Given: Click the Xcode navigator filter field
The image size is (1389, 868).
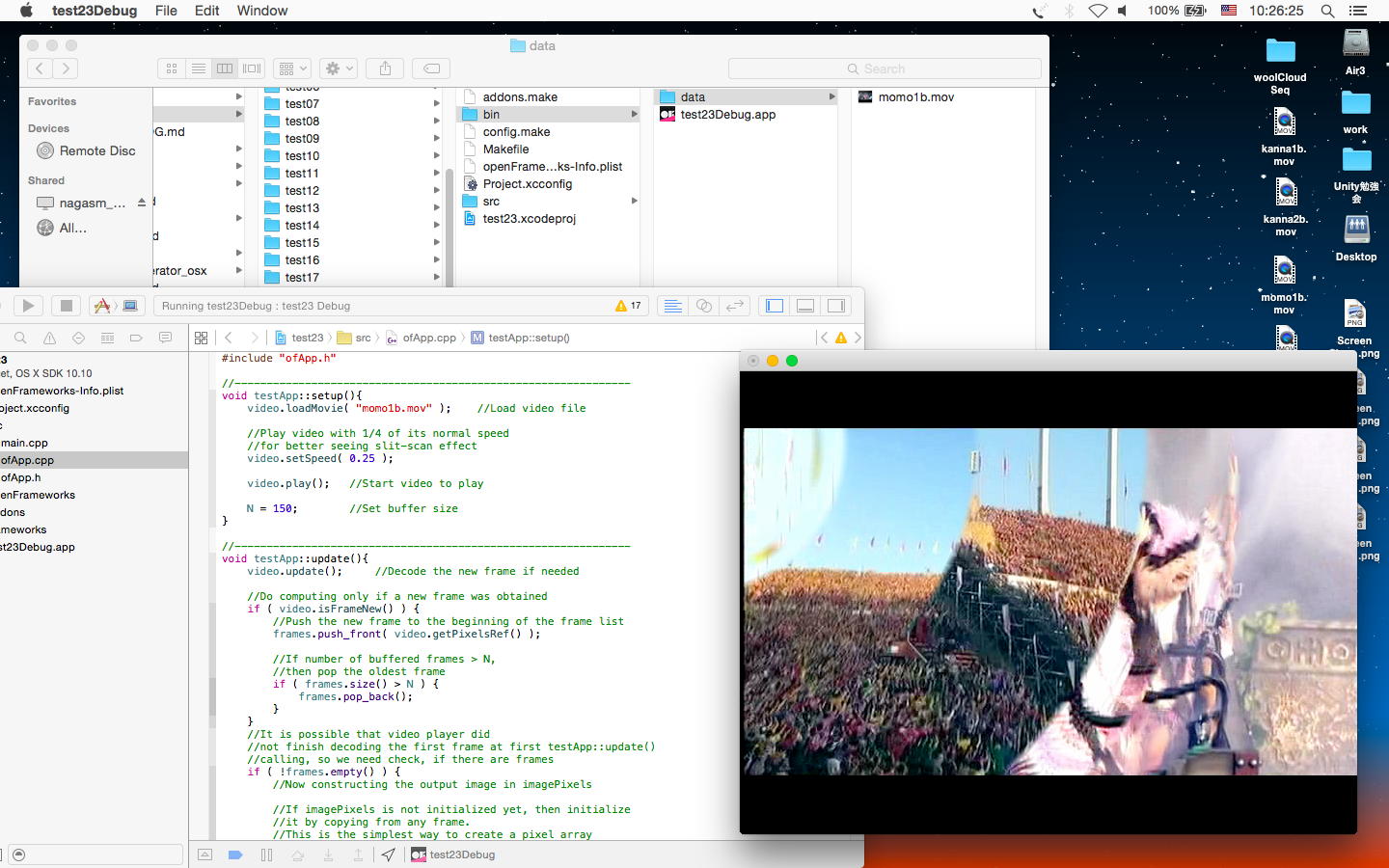Looking at the screenshot, I should click(95, 854).
